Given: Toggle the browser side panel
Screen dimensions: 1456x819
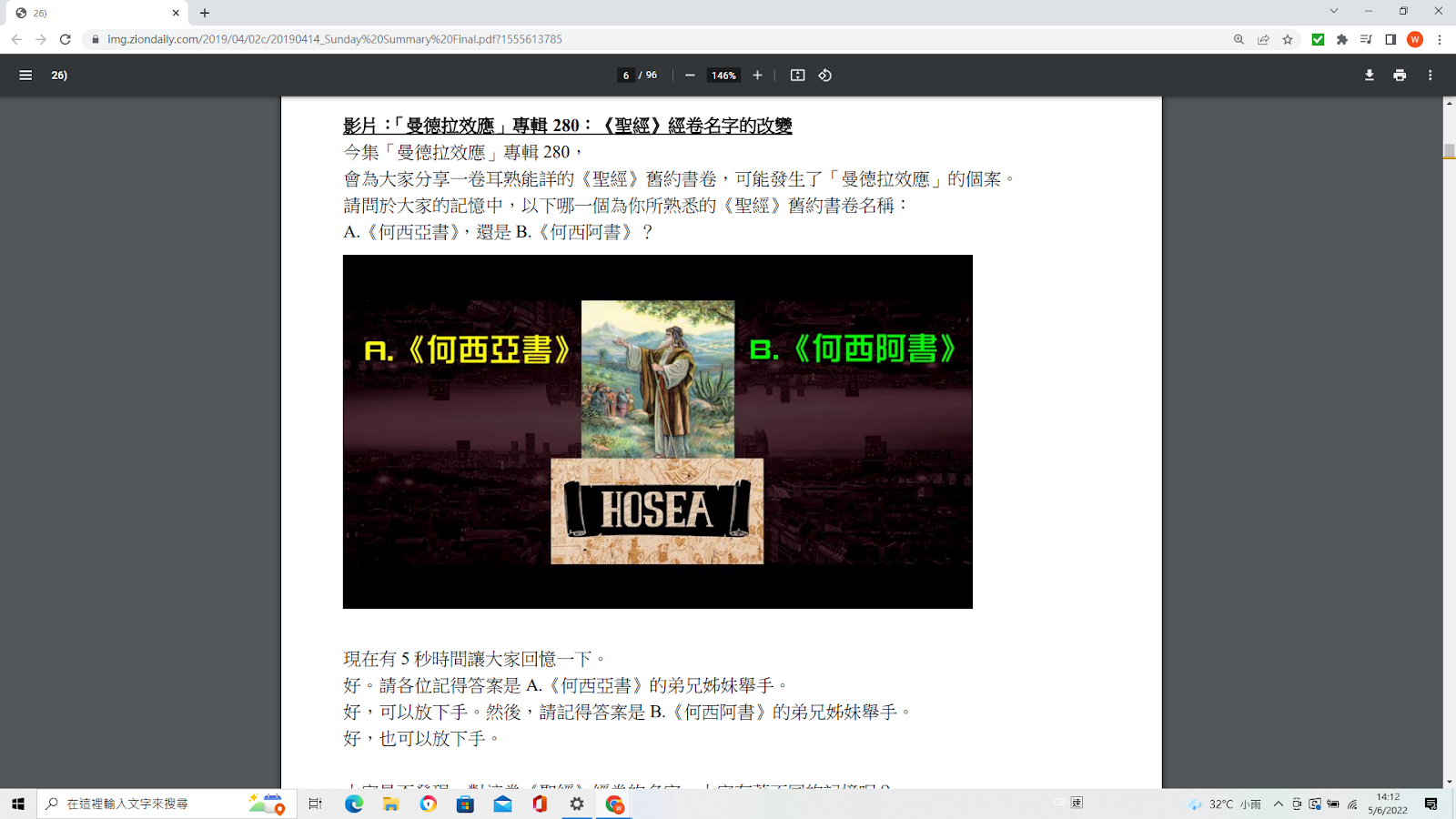Looking at the screenshot, I should click(1390, 39).
